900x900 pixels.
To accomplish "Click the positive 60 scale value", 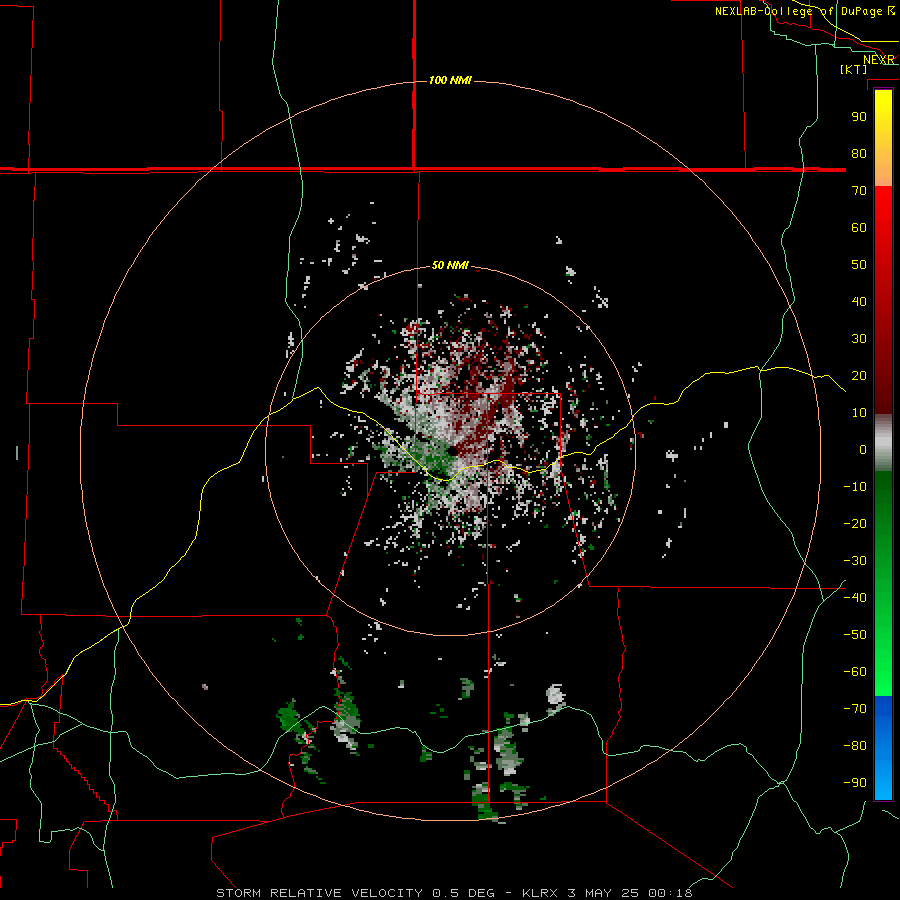I will click(859, 227).
